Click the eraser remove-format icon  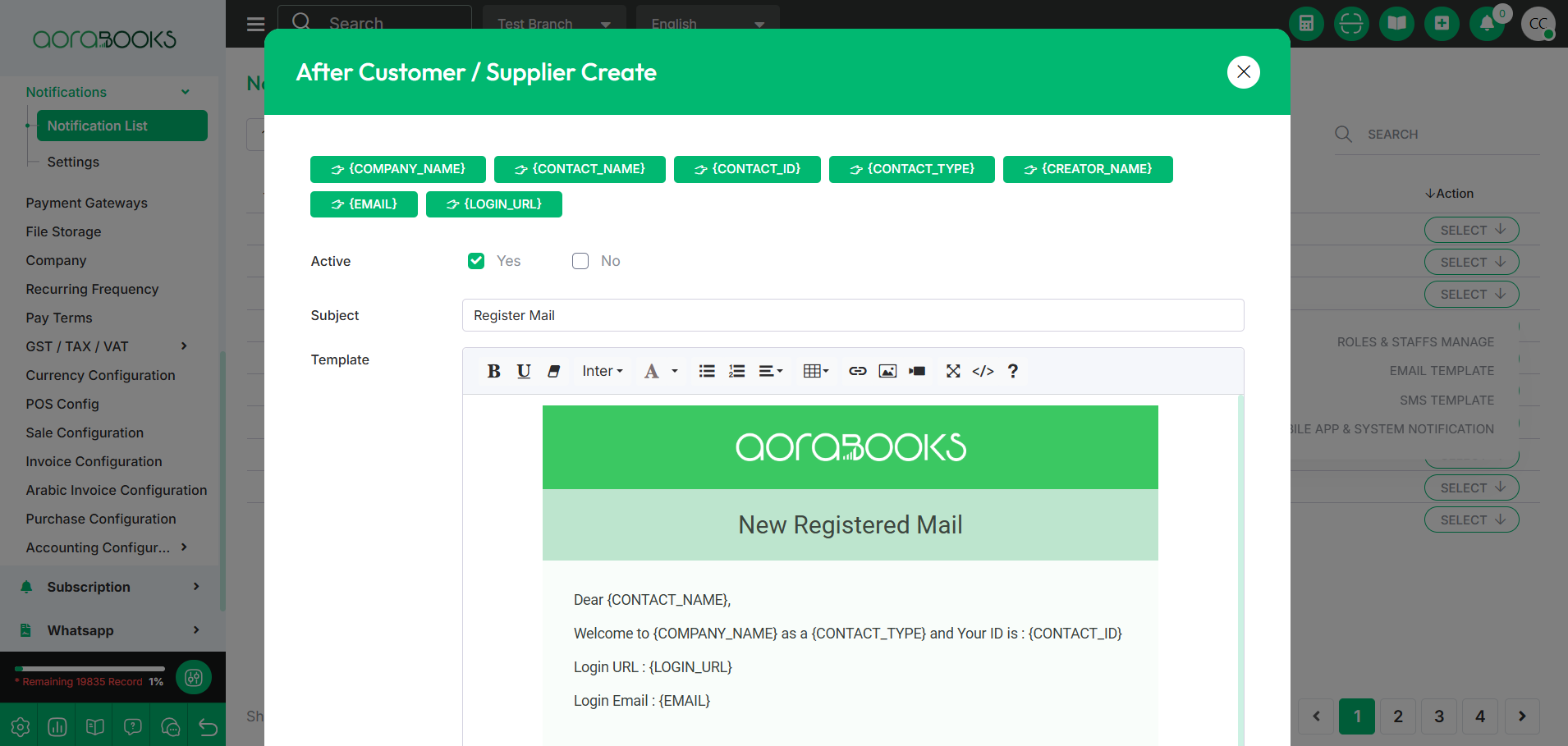(554, 371)
